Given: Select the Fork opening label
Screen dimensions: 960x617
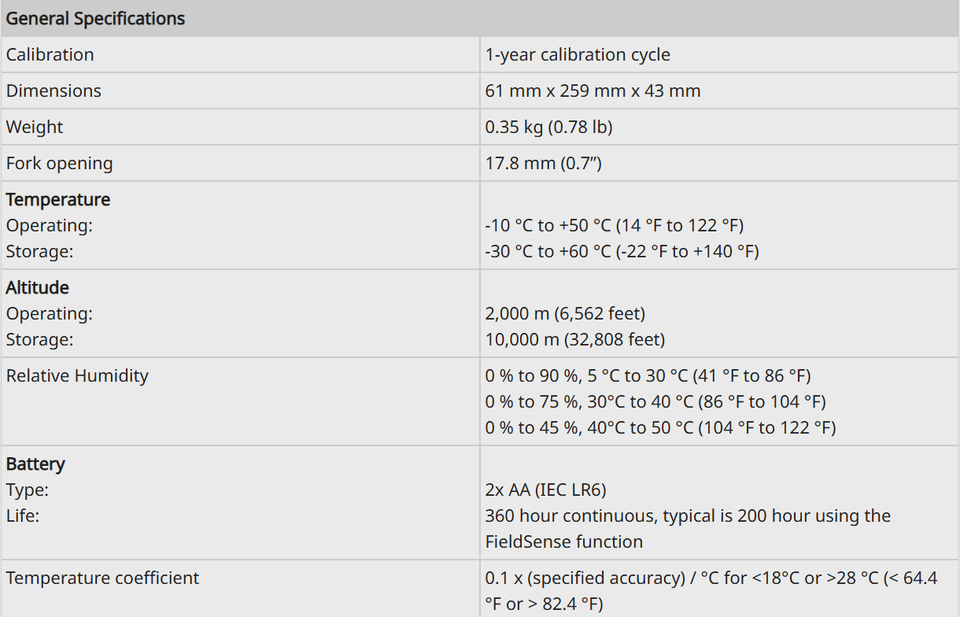Looking at the screenshot, I should (59, 163).
